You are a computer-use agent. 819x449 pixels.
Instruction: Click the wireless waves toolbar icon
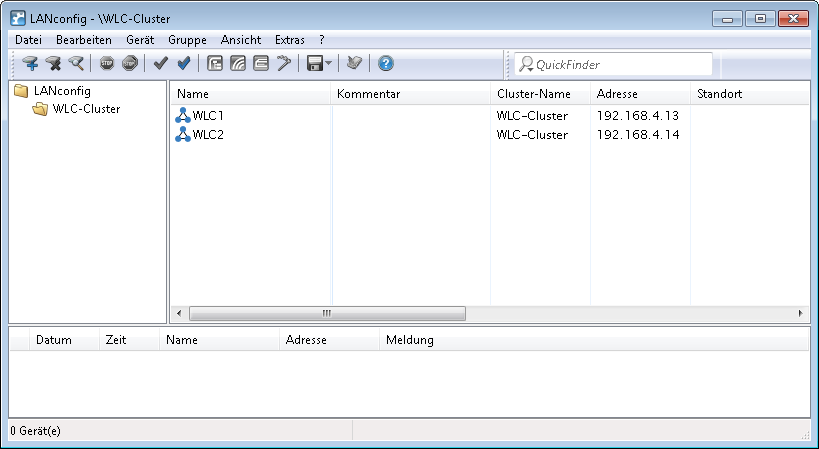point(237,64)
